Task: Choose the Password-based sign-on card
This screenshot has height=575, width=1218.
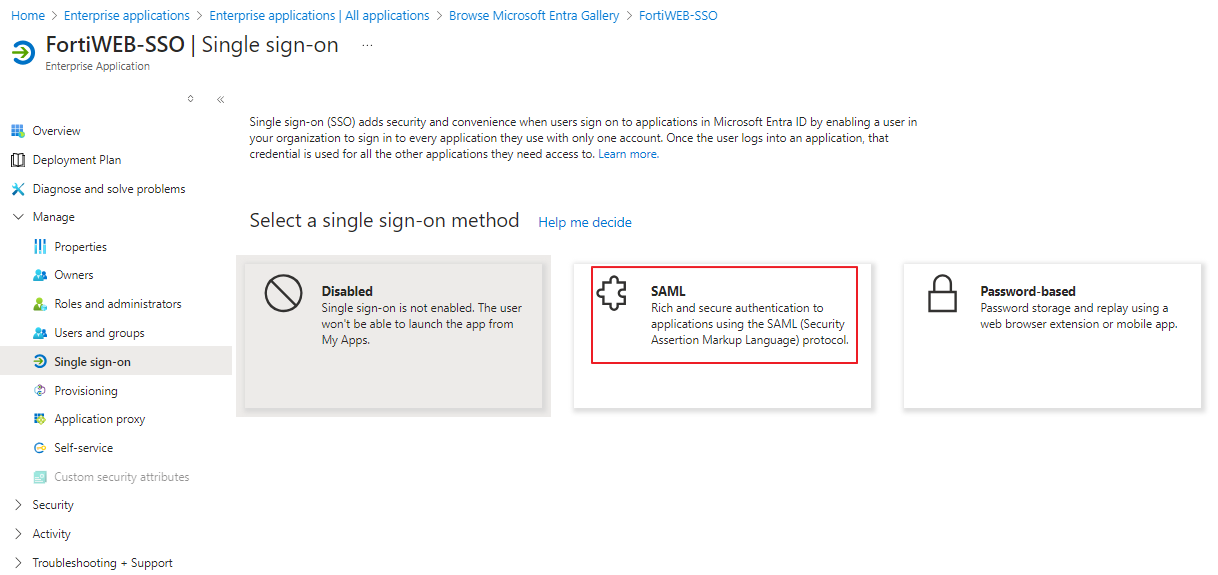Action: pyautogui.click(x=1052, y=335)
